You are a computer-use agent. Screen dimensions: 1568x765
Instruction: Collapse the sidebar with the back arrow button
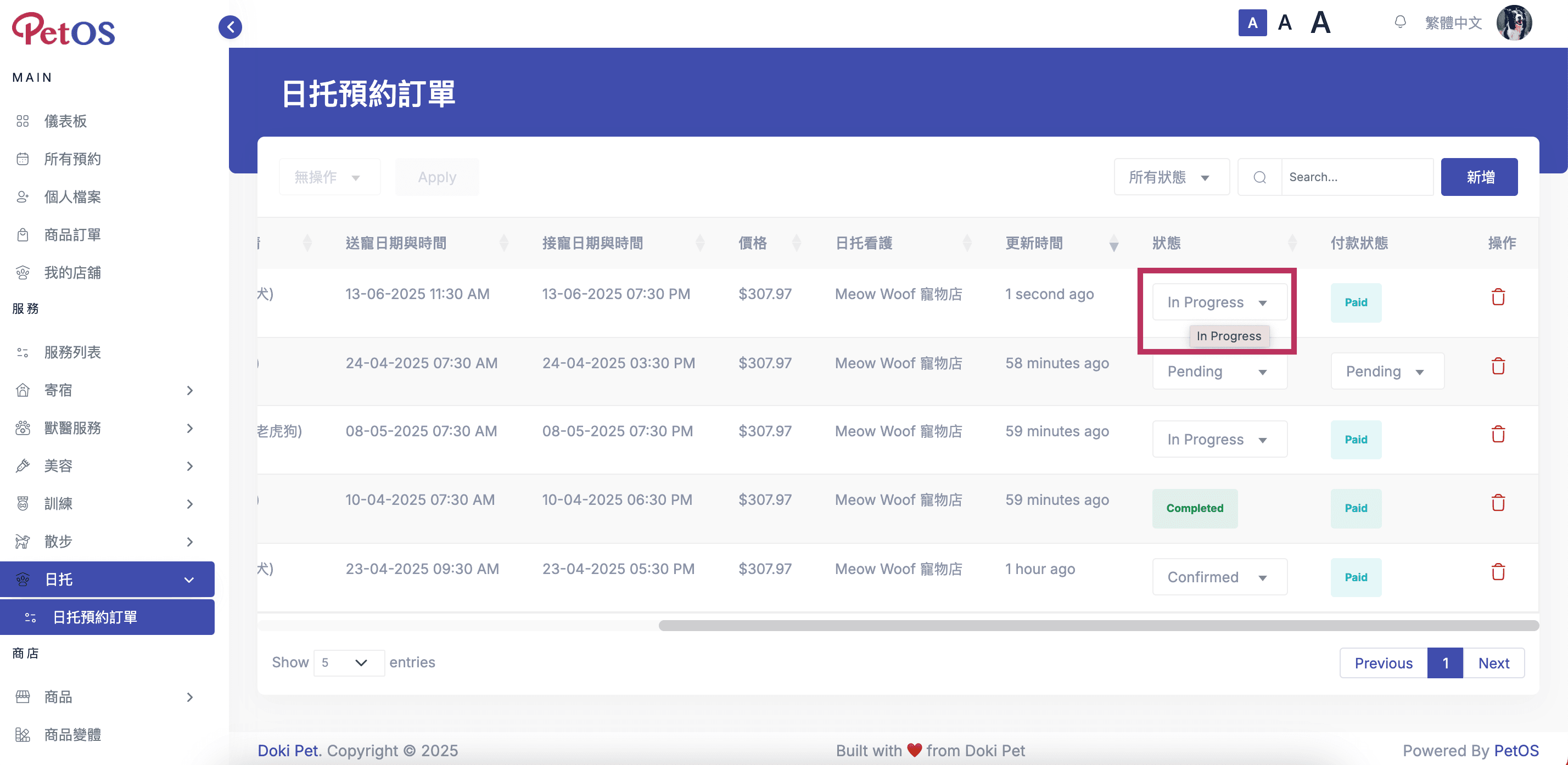pos(230,27)
